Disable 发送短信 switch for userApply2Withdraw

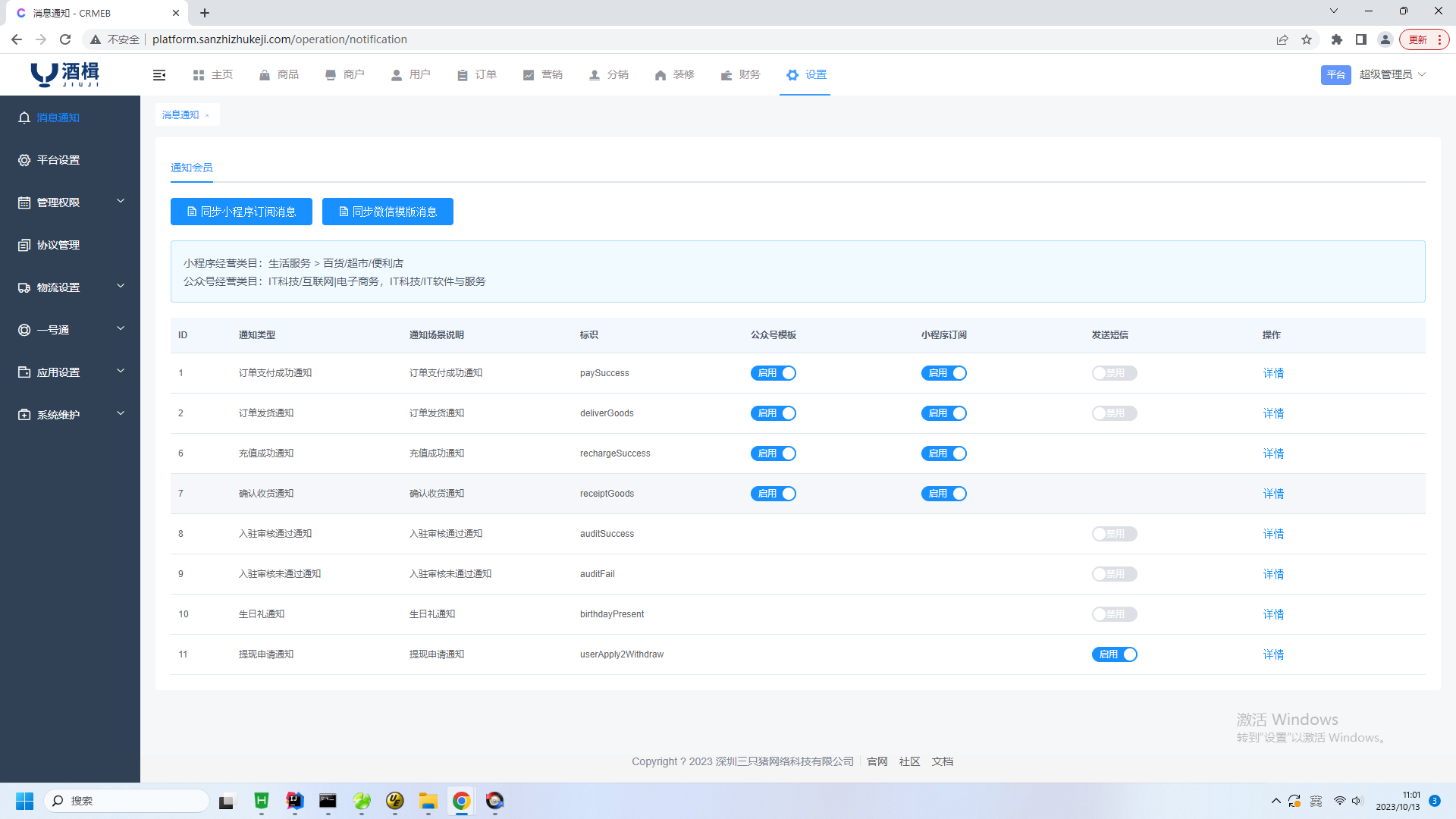tap(1115, 654)
